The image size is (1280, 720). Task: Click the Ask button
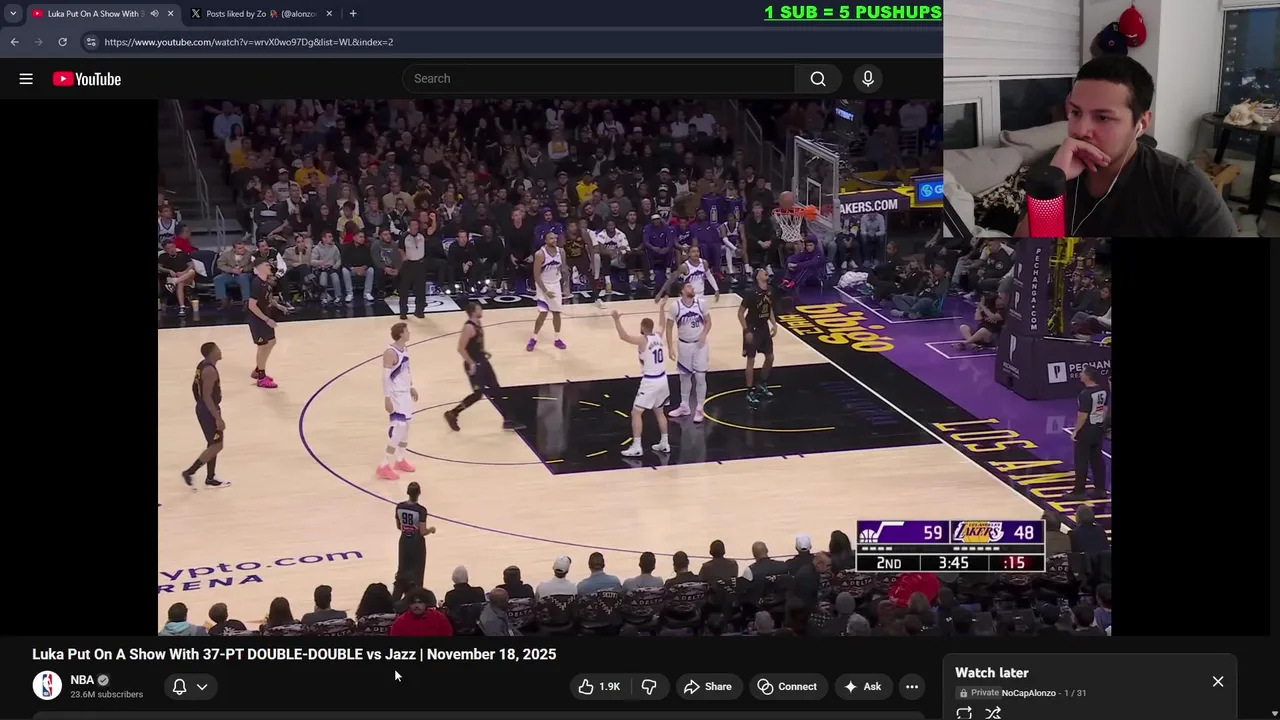pyautogui.click(x=862, y=687)
